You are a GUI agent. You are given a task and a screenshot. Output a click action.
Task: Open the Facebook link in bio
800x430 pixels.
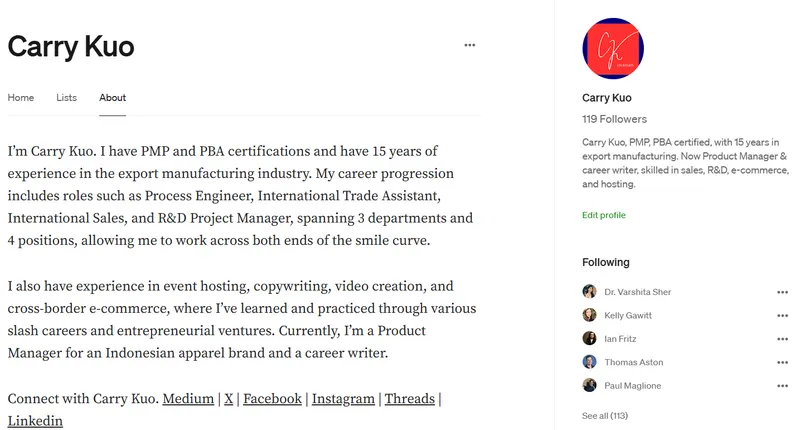pyautogui.click(x=272, y=399)
